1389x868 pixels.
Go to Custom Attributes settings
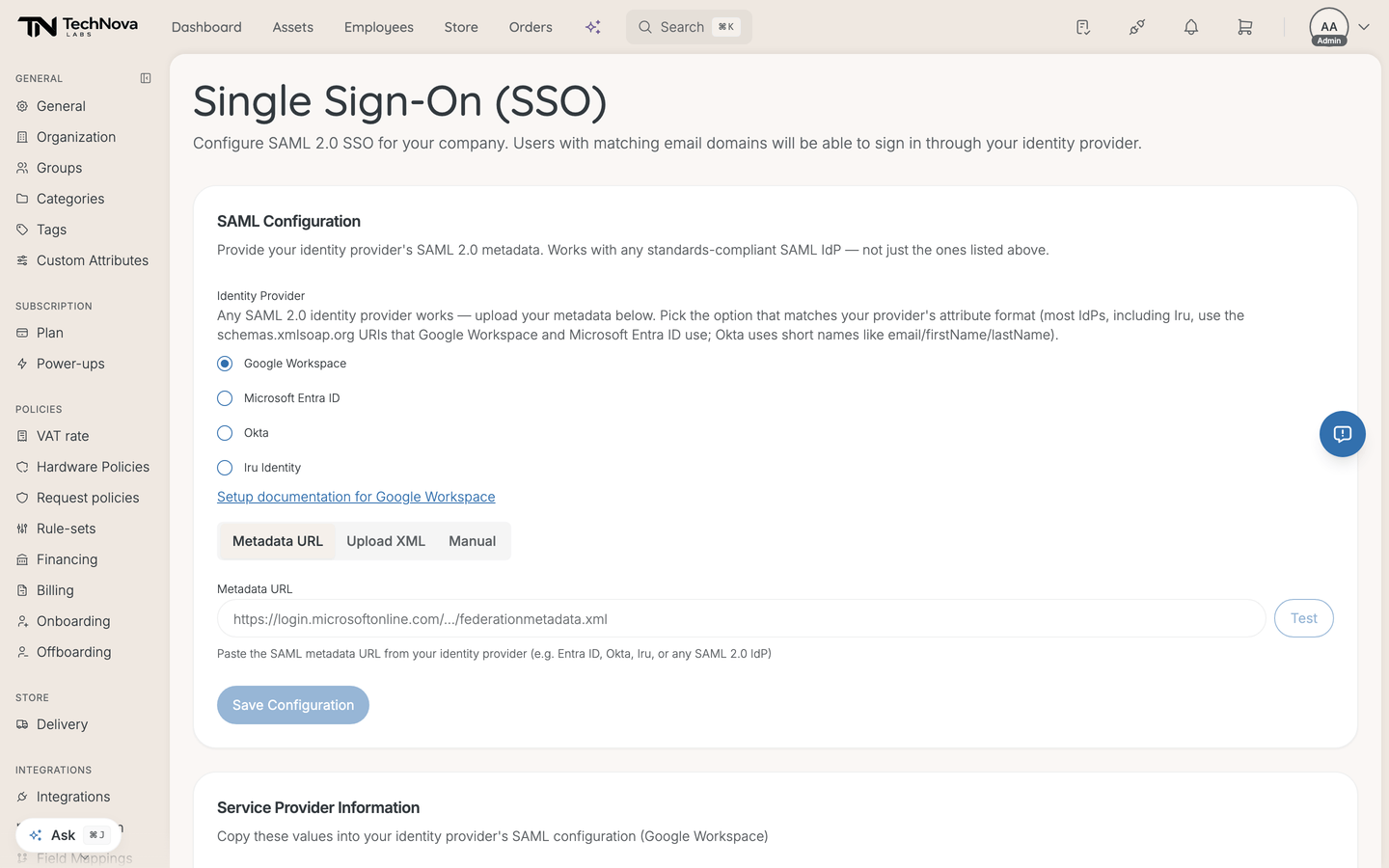point(93,260)
